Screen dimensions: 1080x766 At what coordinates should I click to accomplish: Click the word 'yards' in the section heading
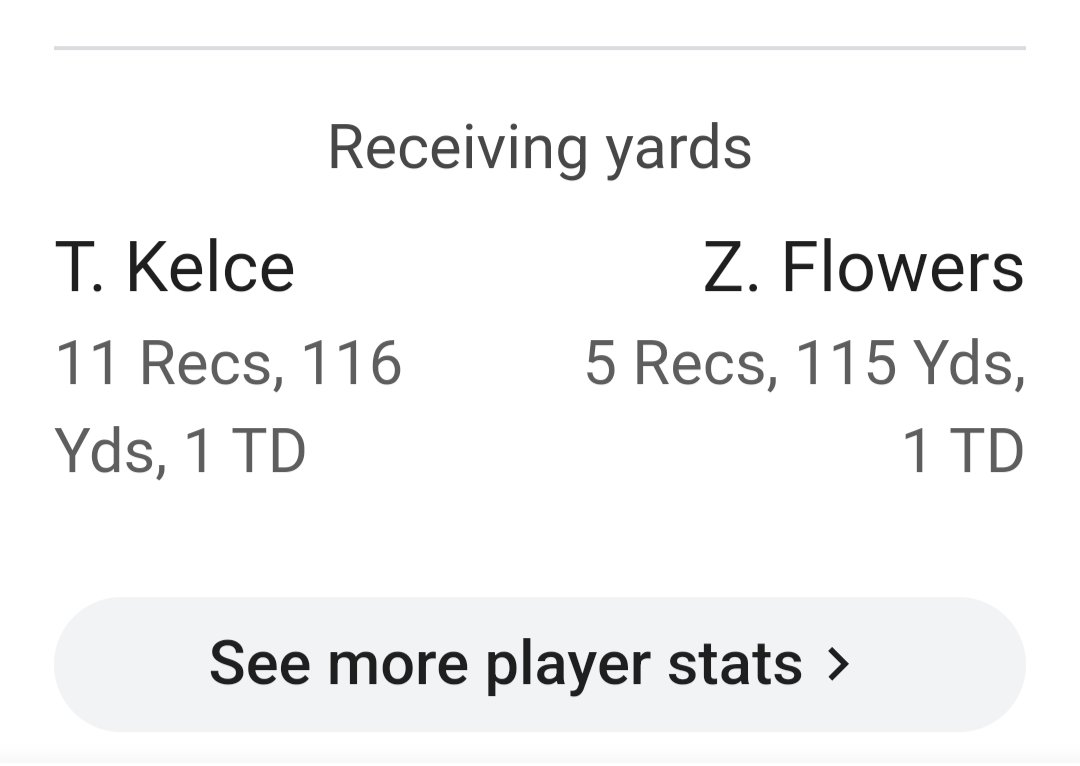678,150
